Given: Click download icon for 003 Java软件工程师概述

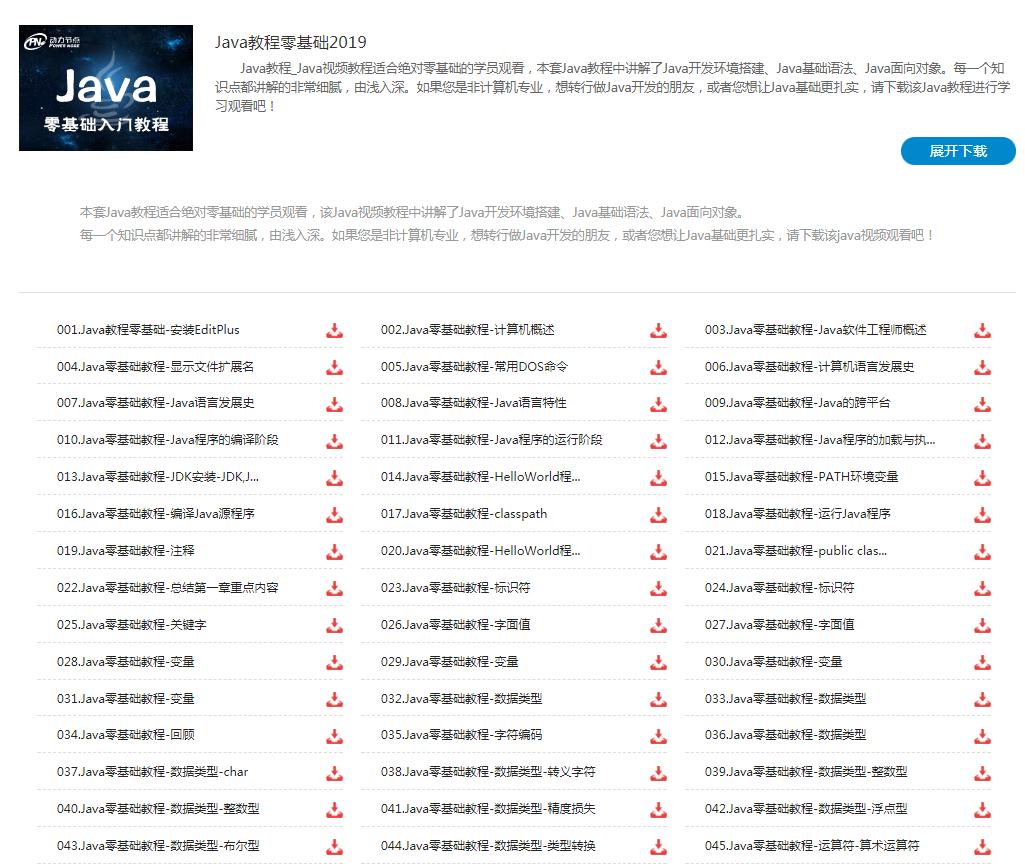Looking at the screenshot, I should (x=982, y=331).
